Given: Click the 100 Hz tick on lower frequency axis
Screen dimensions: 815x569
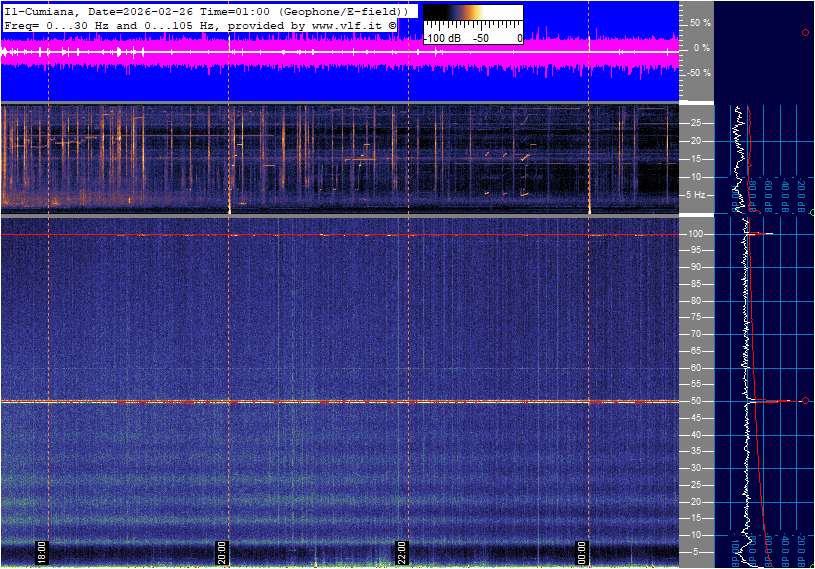Looking at the screenshot, I should click(695, 234).
